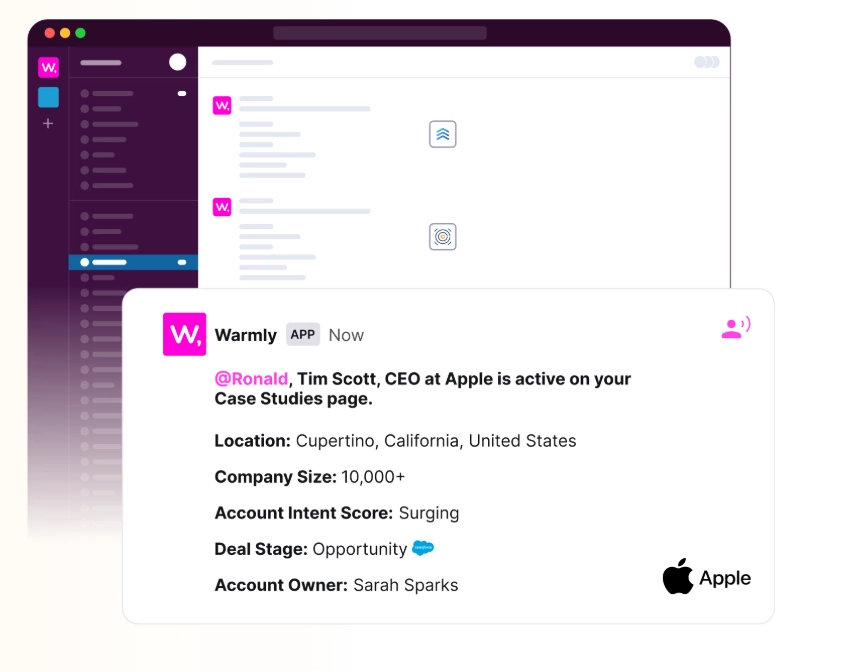The height and width of the screenshot is (672, 842).
Task: Select the blue square workspace icon
Action: coord(48,98)
